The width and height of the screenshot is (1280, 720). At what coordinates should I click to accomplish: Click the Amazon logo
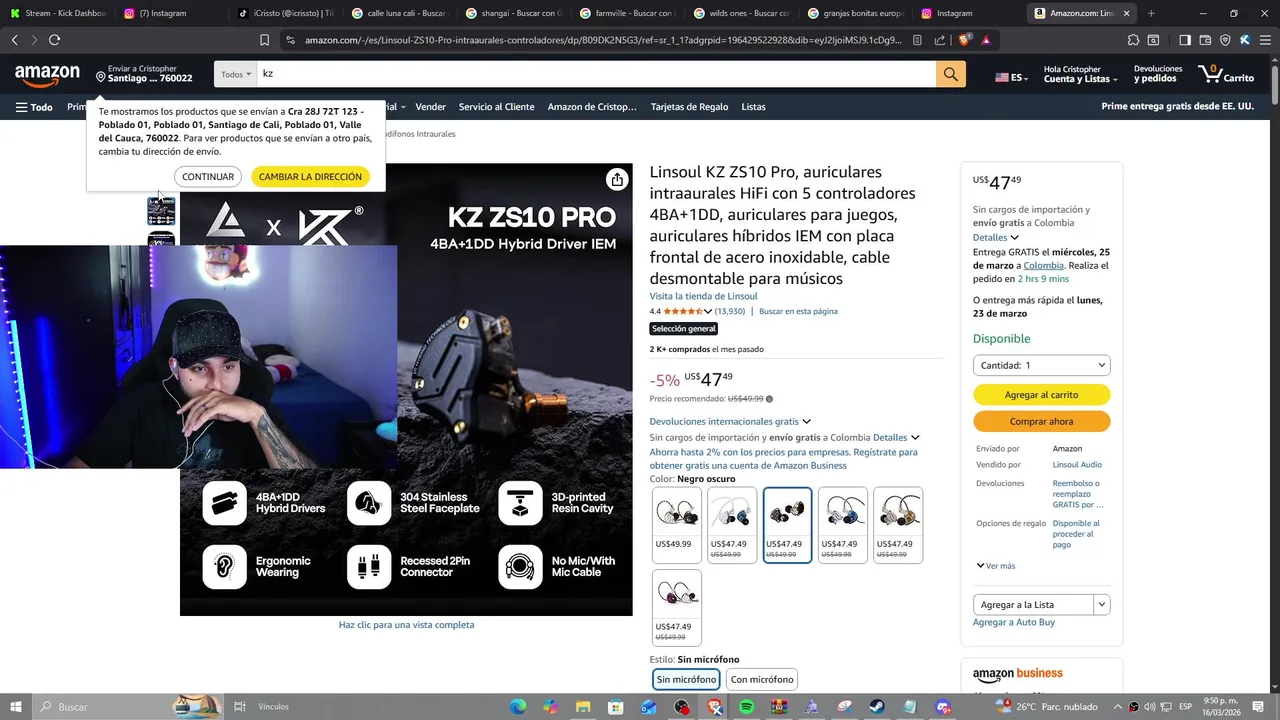pos(47,75)
